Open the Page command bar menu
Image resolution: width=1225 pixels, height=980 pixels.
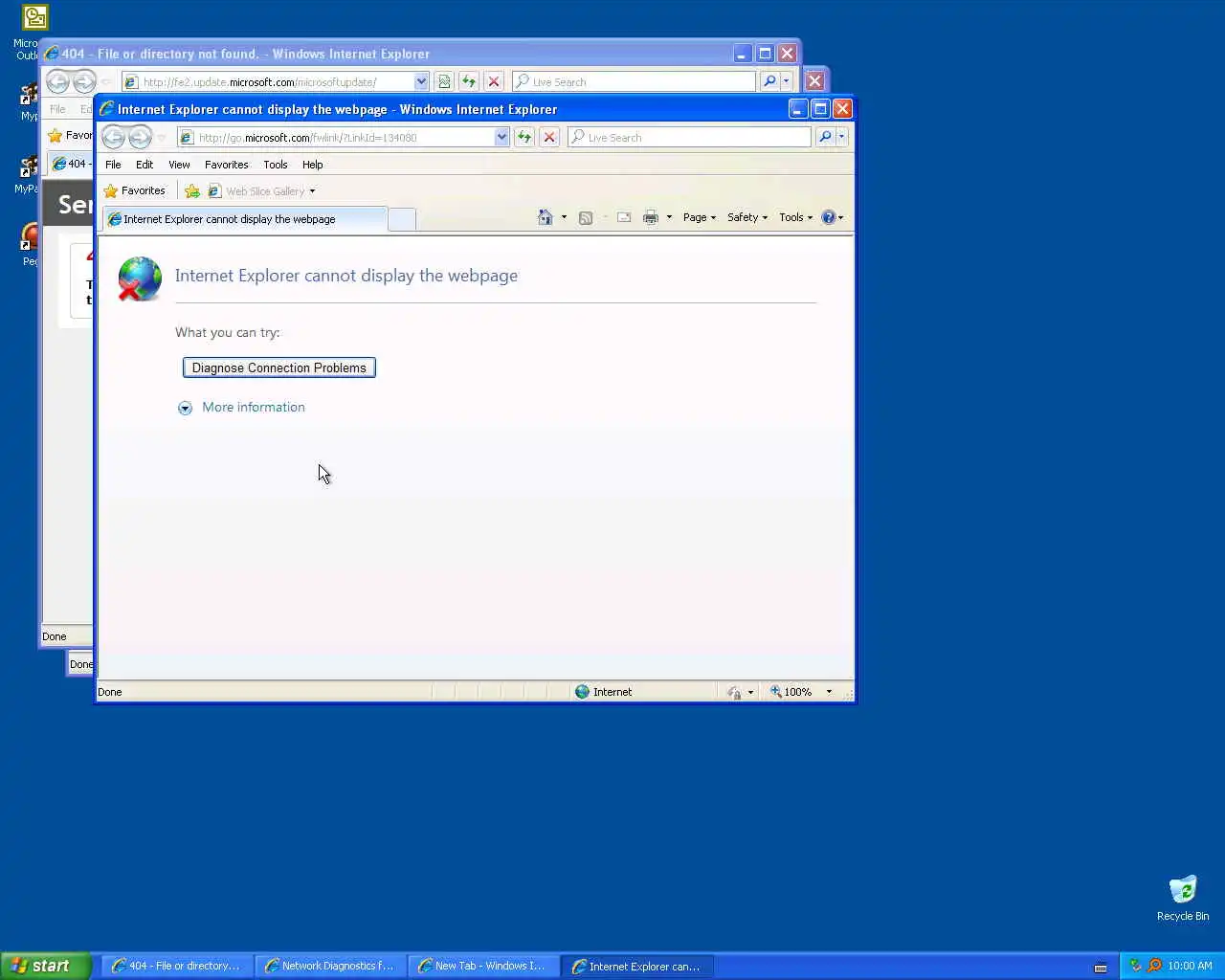(x=700, y=217)
